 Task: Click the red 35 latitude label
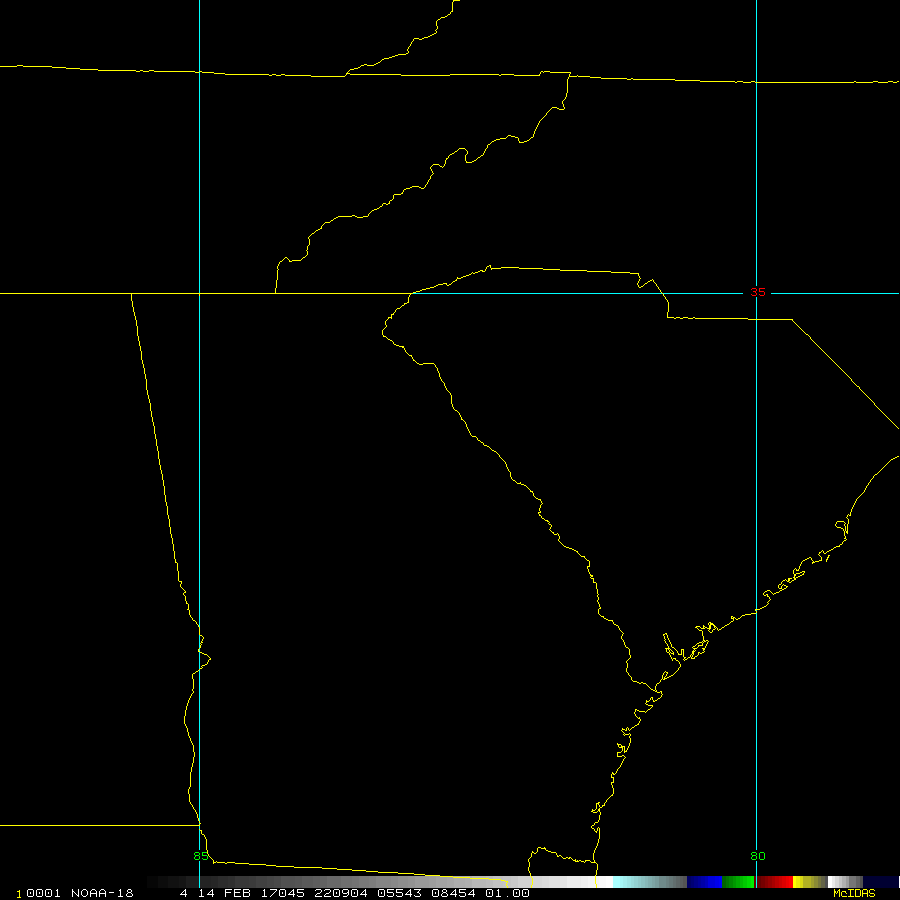(x=758, y=292)
